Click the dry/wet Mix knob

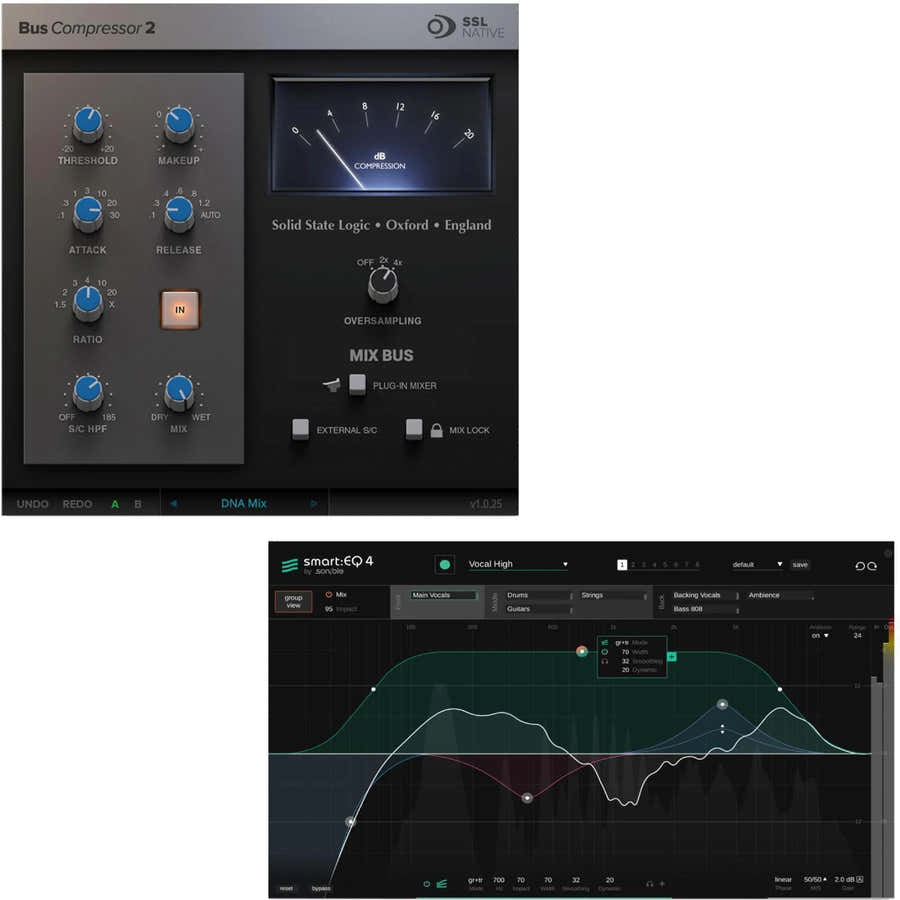coord(179,393)
